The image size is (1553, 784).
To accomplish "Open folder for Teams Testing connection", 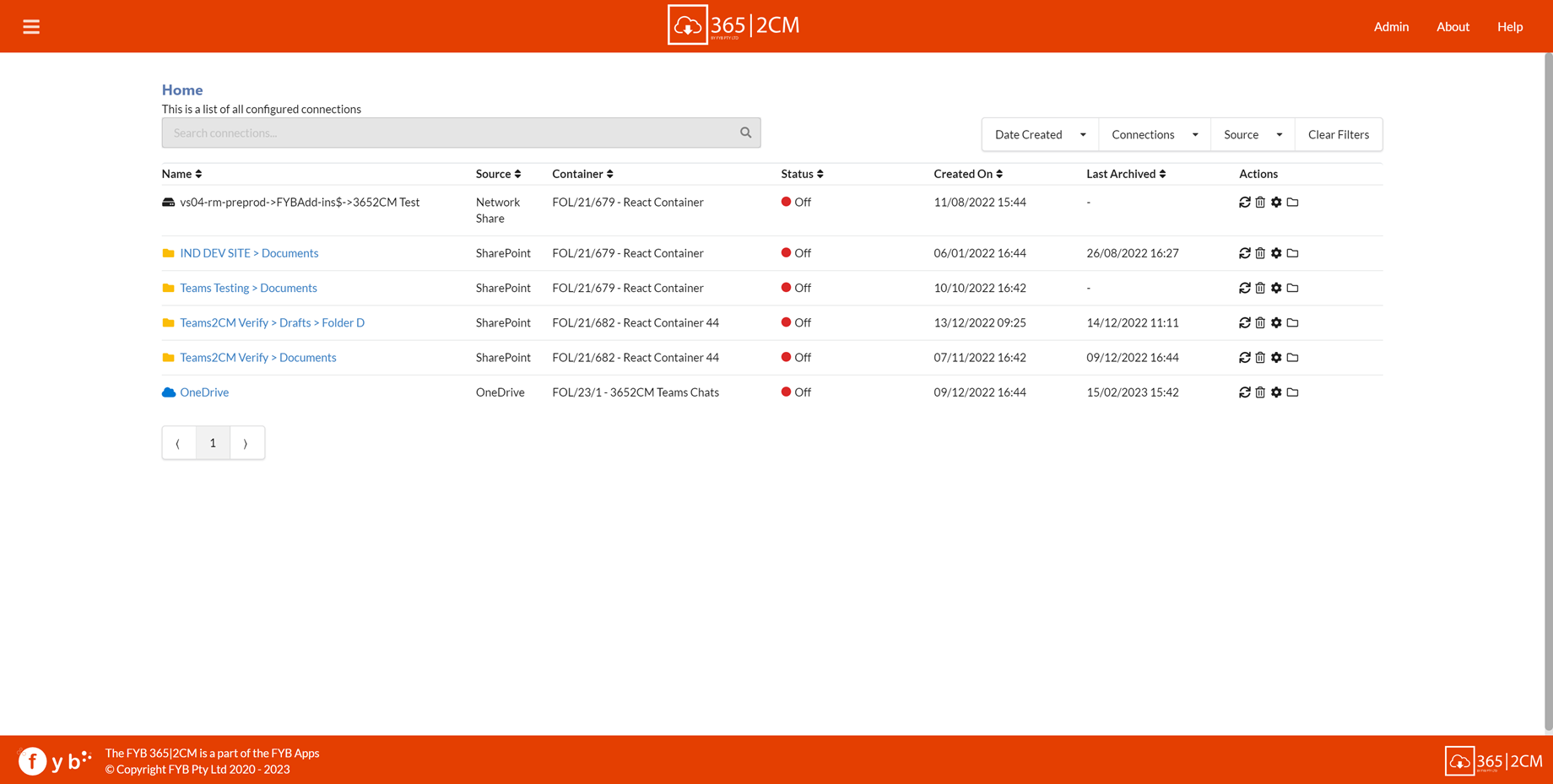I will pyautogui.click(x=1292, y=288).
